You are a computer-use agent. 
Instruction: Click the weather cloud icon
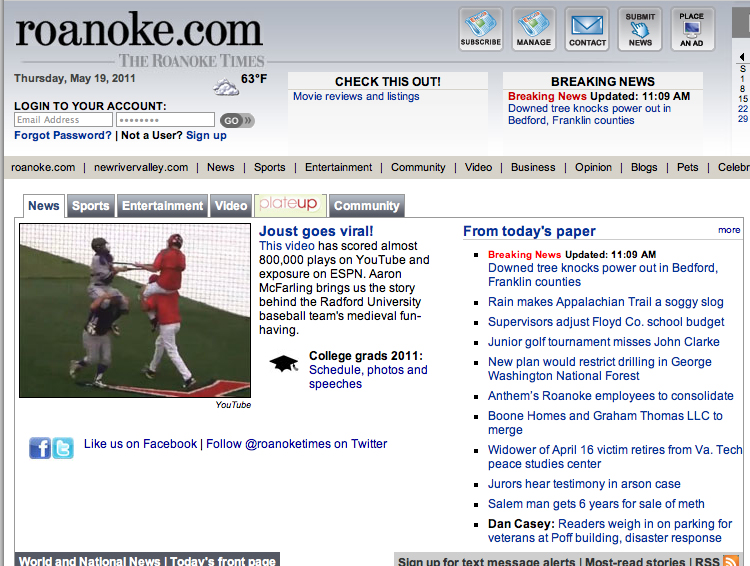[x=226, y=87]
